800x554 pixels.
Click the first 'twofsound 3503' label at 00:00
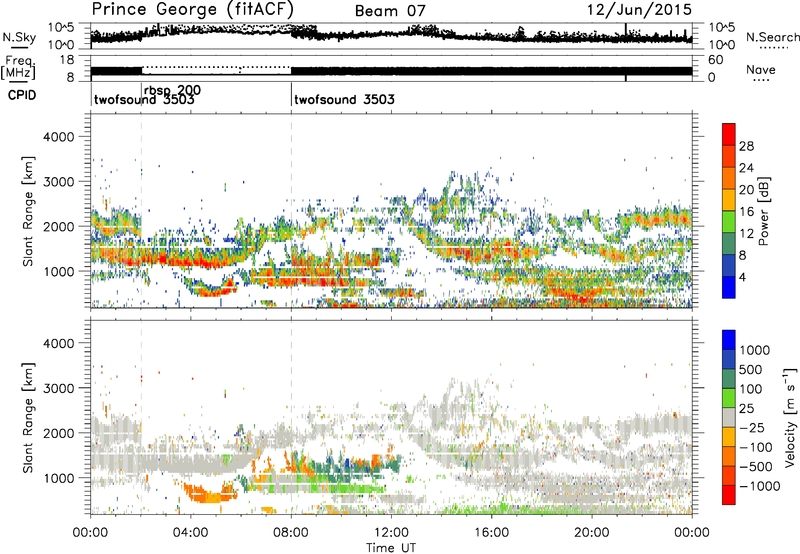[144, 99]
